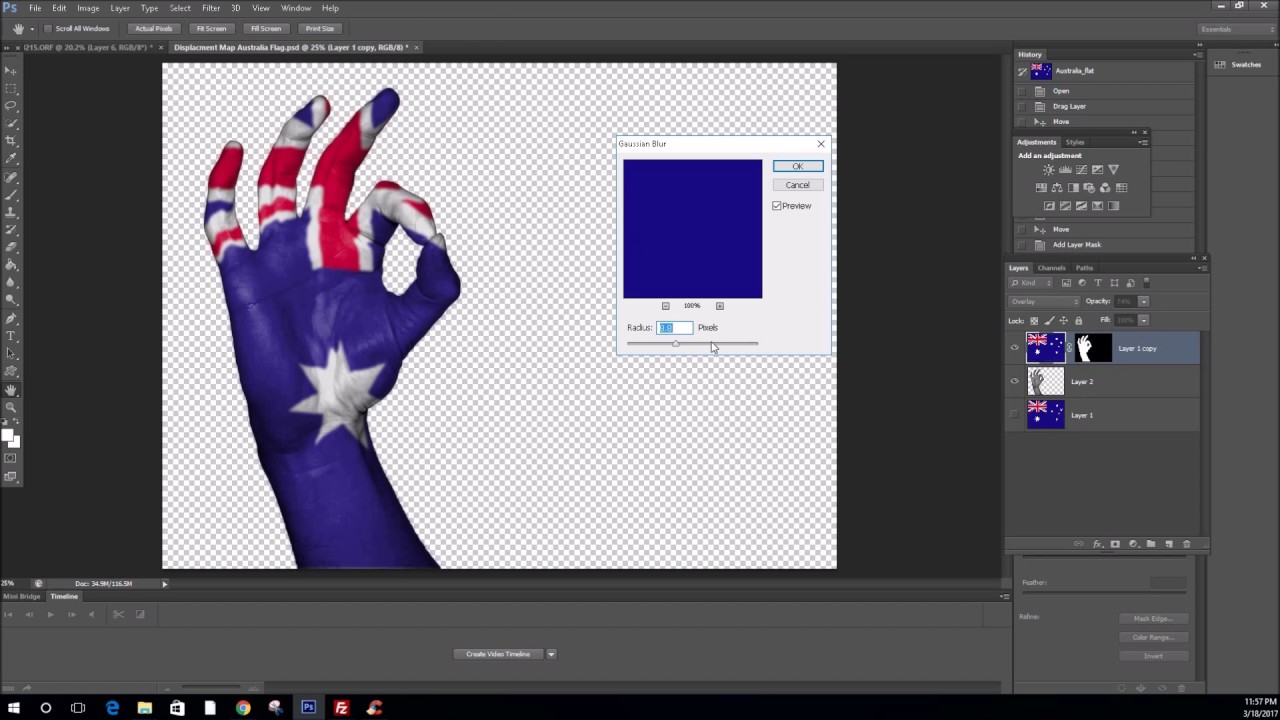Click the Fit Screen button
This screenshot has width=1280, height=720.
(211, 29)
